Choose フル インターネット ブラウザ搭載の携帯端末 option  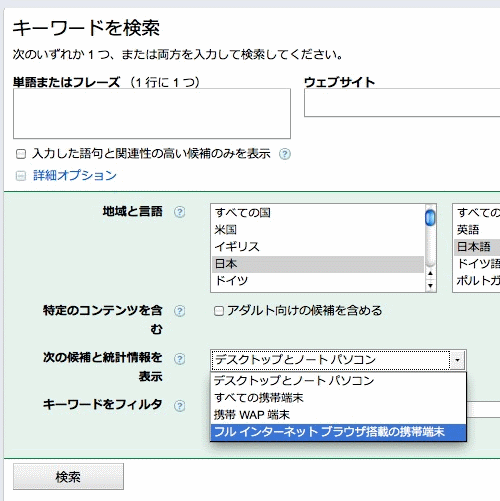(338, 432)
